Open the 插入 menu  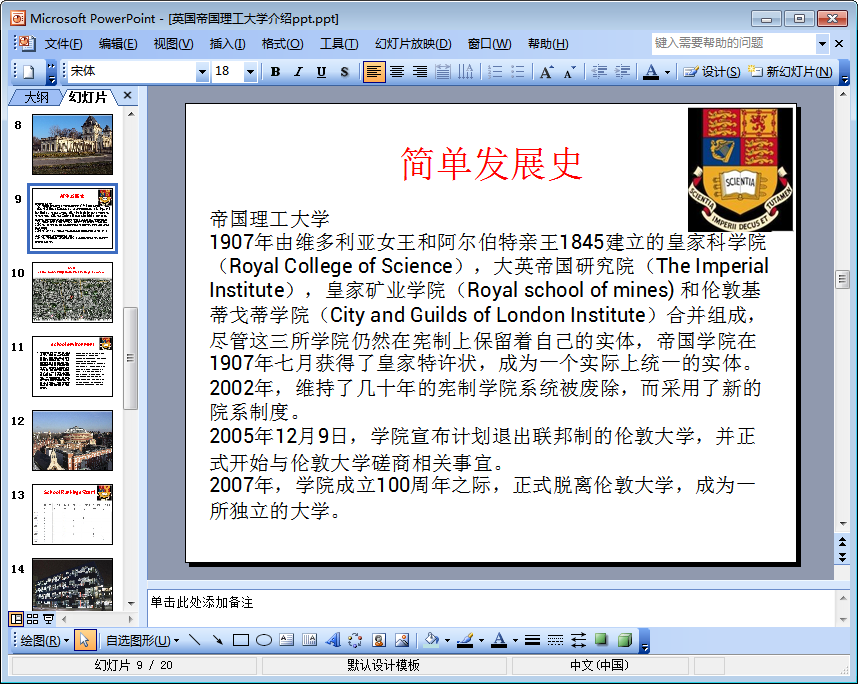point(227,44)
